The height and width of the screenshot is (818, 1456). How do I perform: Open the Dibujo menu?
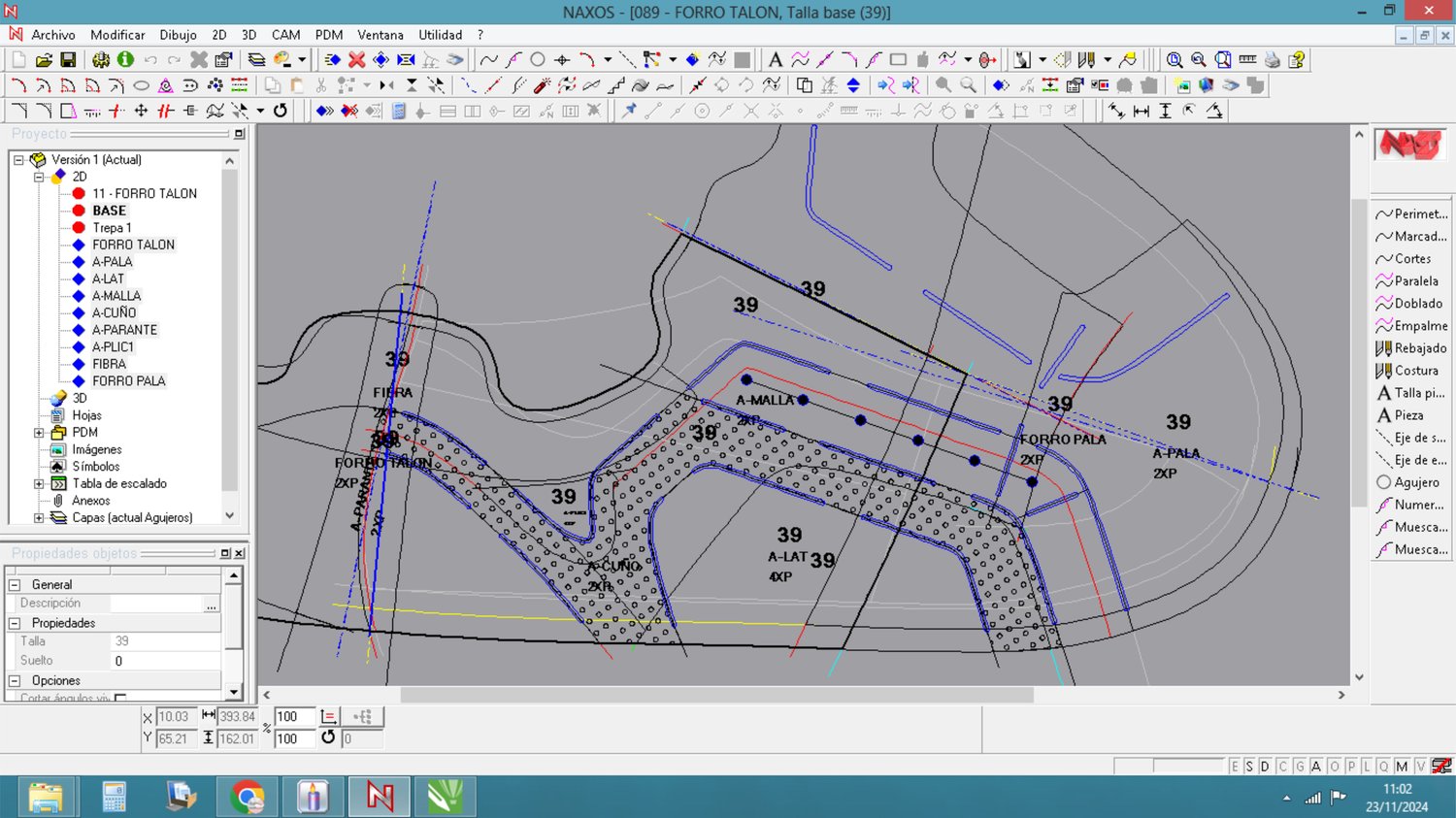(x=178, y=35)
